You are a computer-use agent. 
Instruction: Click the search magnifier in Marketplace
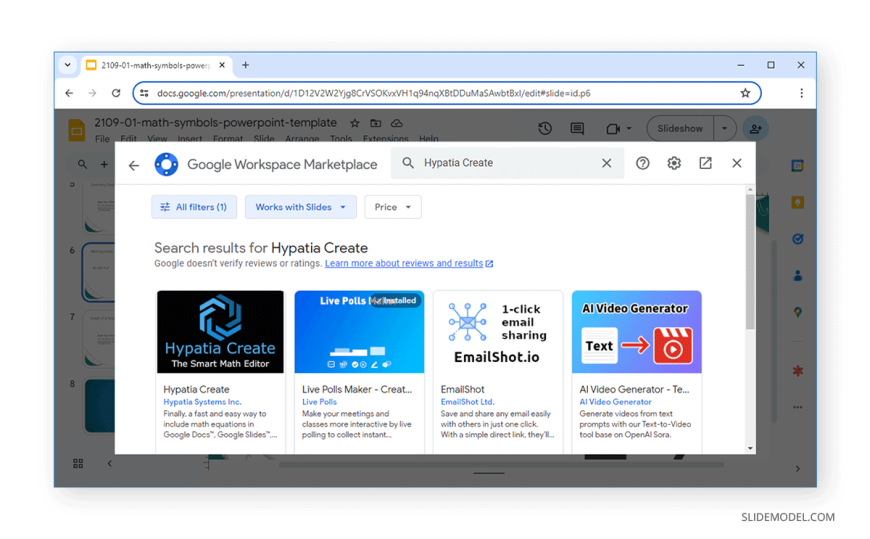(408, 163)
